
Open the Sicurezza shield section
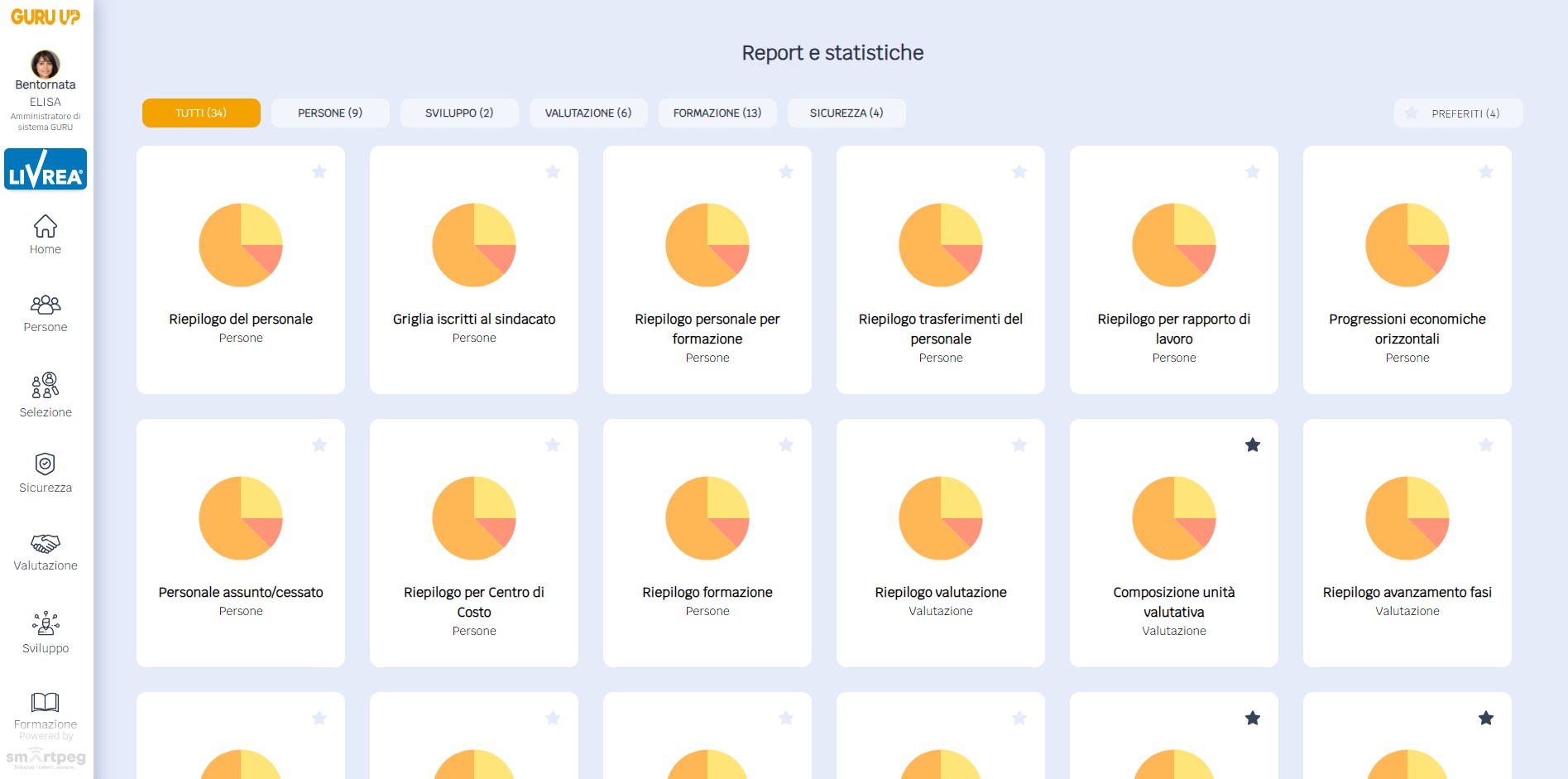(46, 473)
